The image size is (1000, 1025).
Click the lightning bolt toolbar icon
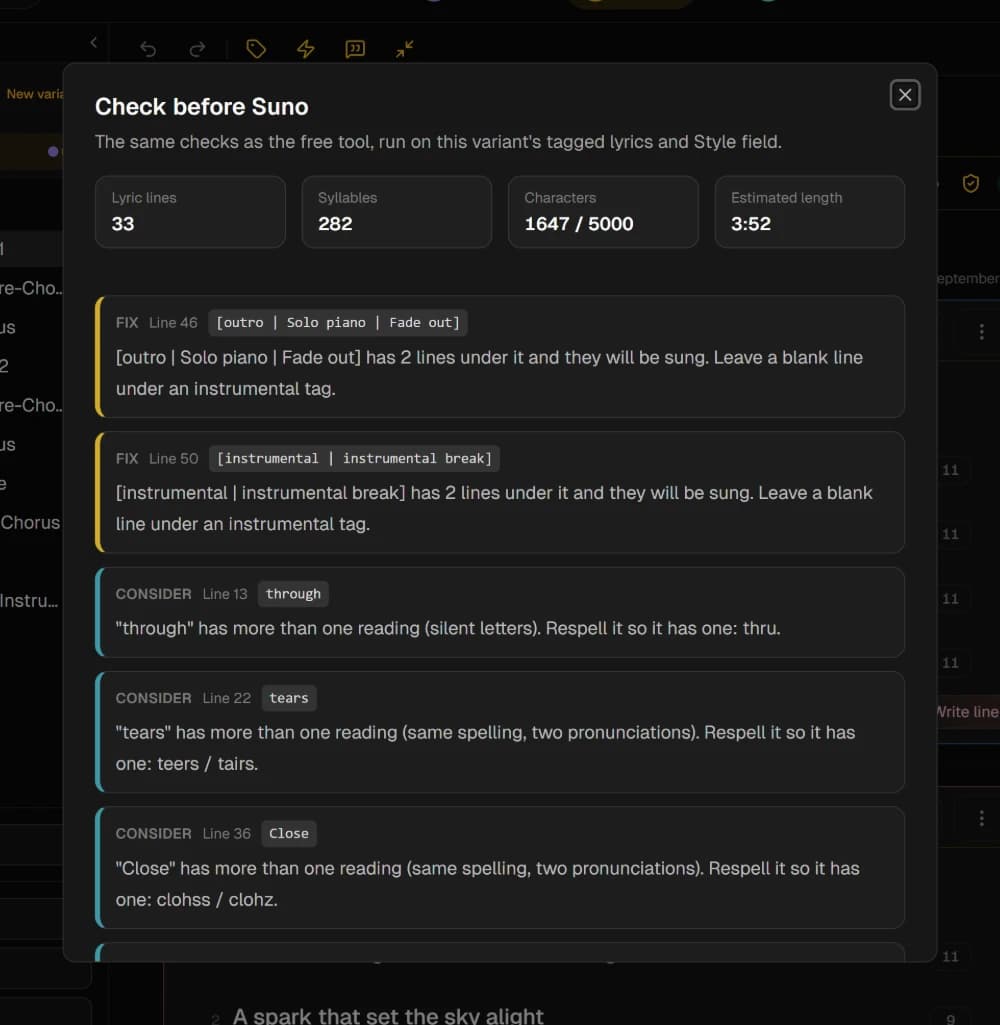pyautogui.click(x=305, y=49)
